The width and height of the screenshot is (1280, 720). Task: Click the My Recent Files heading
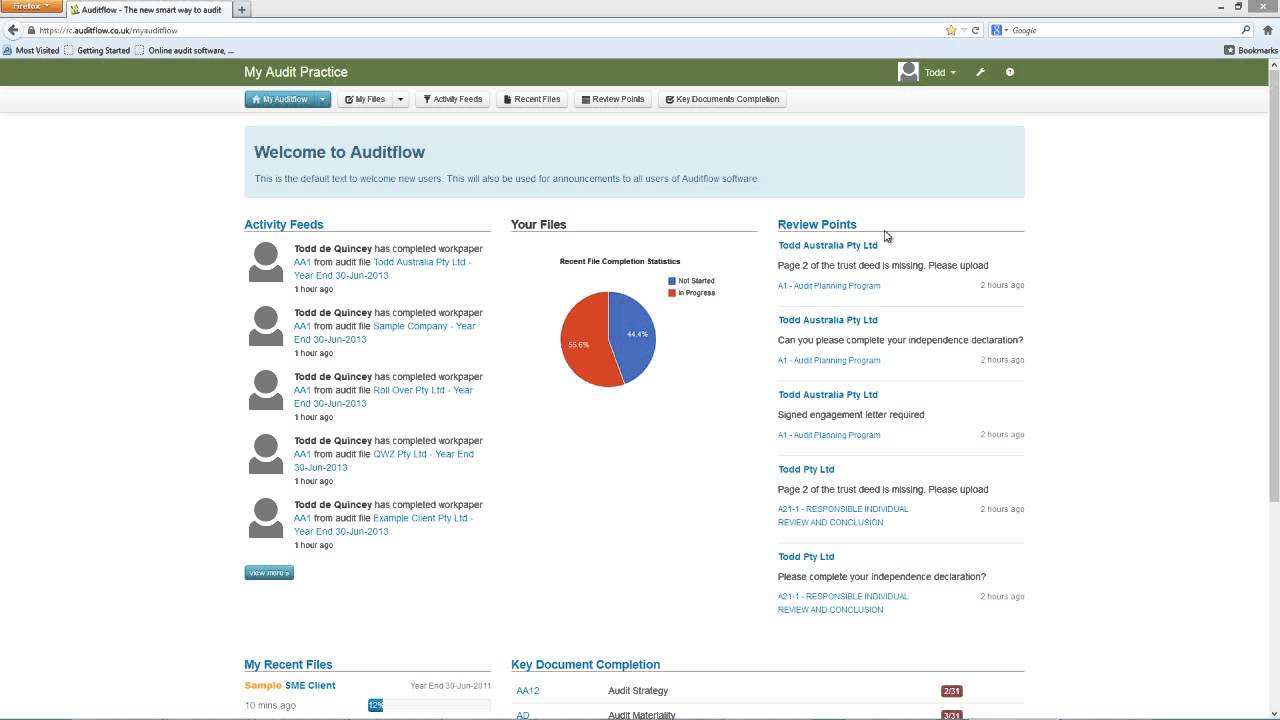(x=288, y=664)
